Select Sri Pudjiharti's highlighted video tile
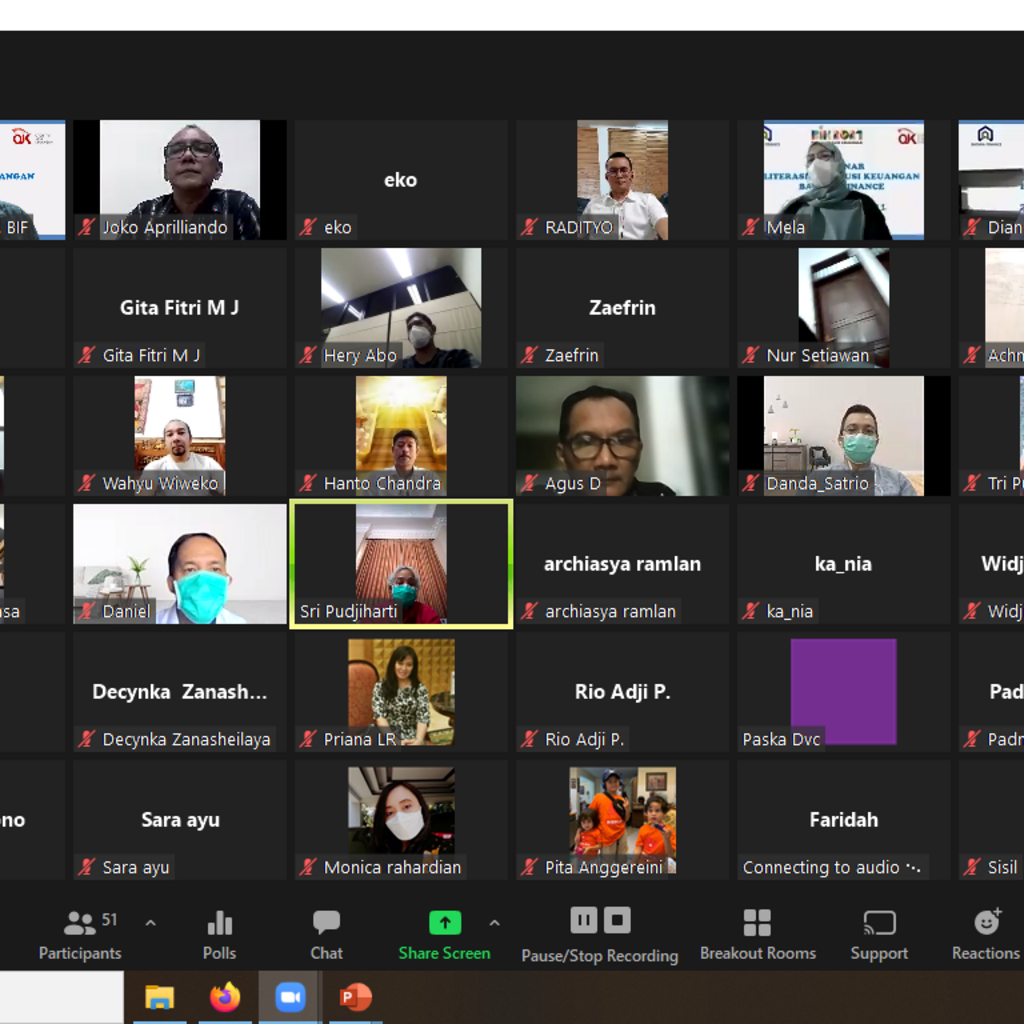Screen dimensions: 1024x1024 tap(401, 564)
